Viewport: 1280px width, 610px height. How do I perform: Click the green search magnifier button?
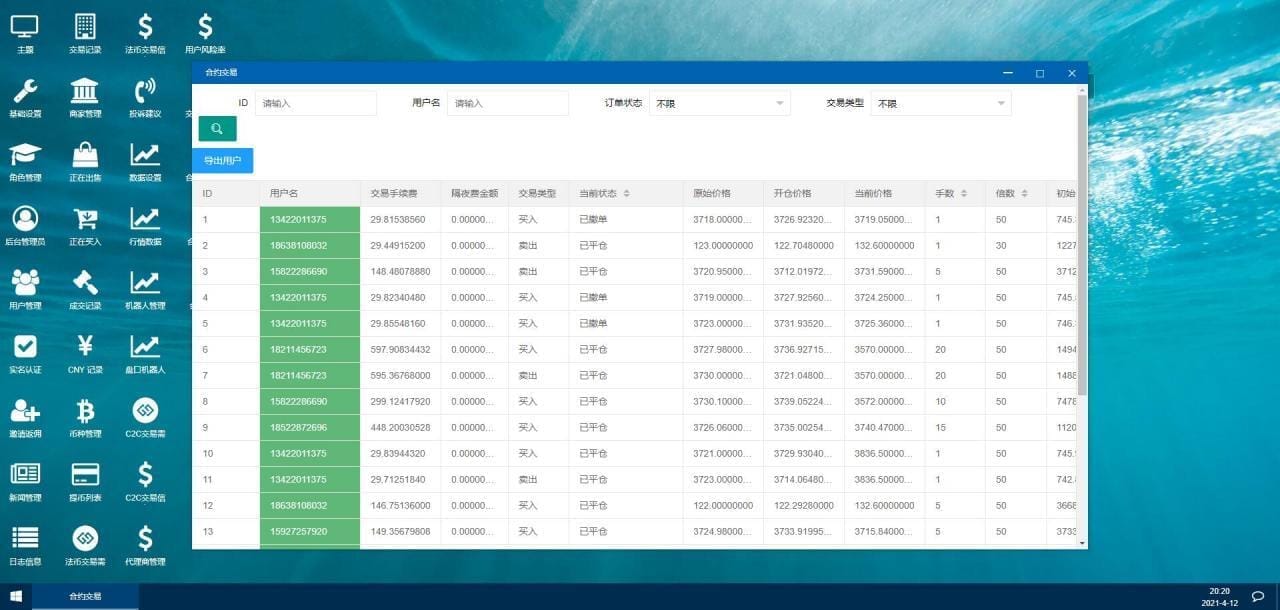[217, 129]
